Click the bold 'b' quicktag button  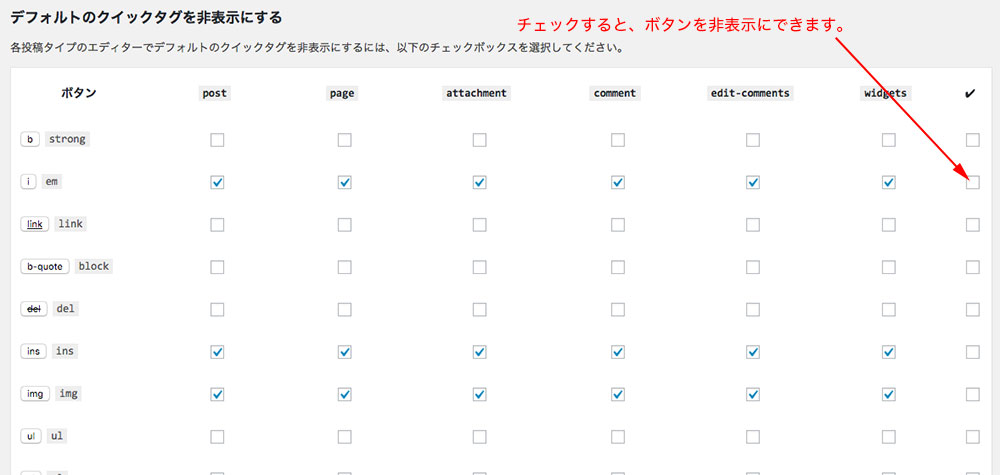[x=30, y=140]
